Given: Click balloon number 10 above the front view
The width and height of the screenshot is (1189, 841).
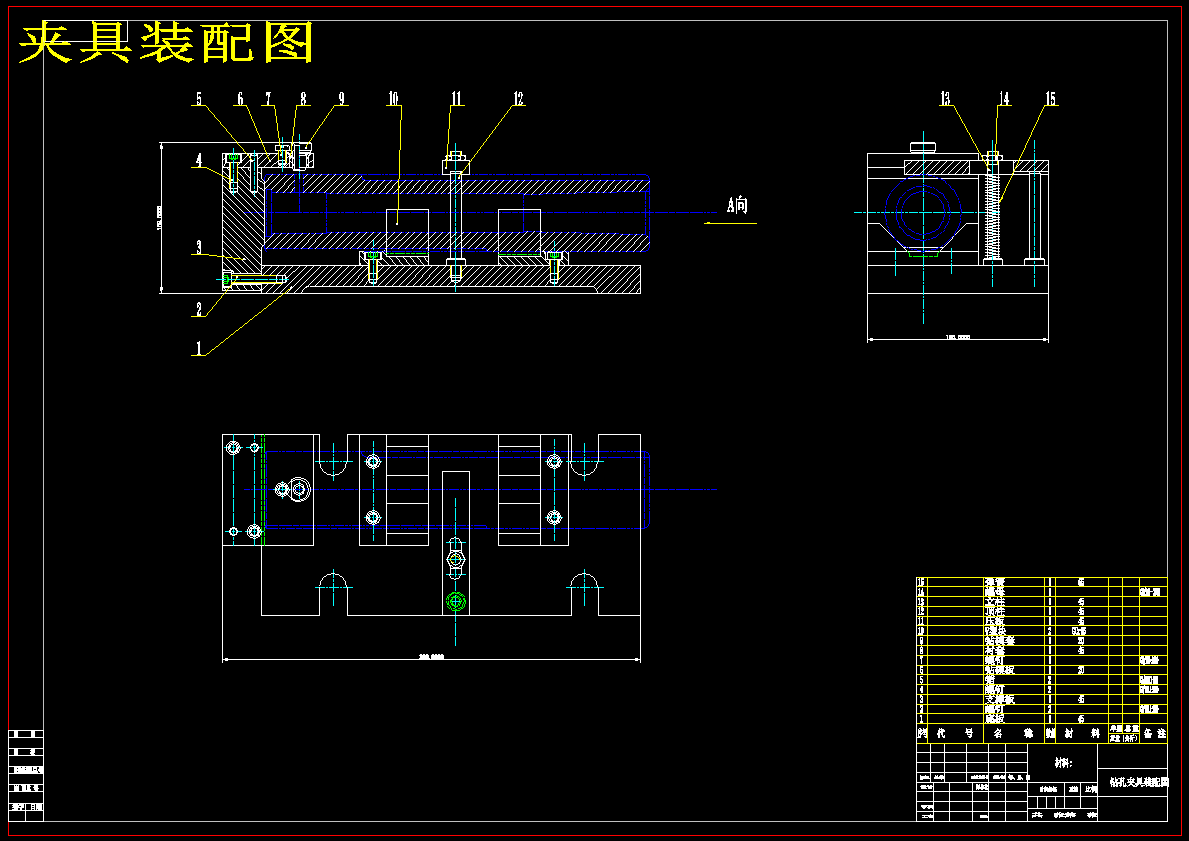Looking at the screenshot, I should pyautogui.click(x=394, y=99).
